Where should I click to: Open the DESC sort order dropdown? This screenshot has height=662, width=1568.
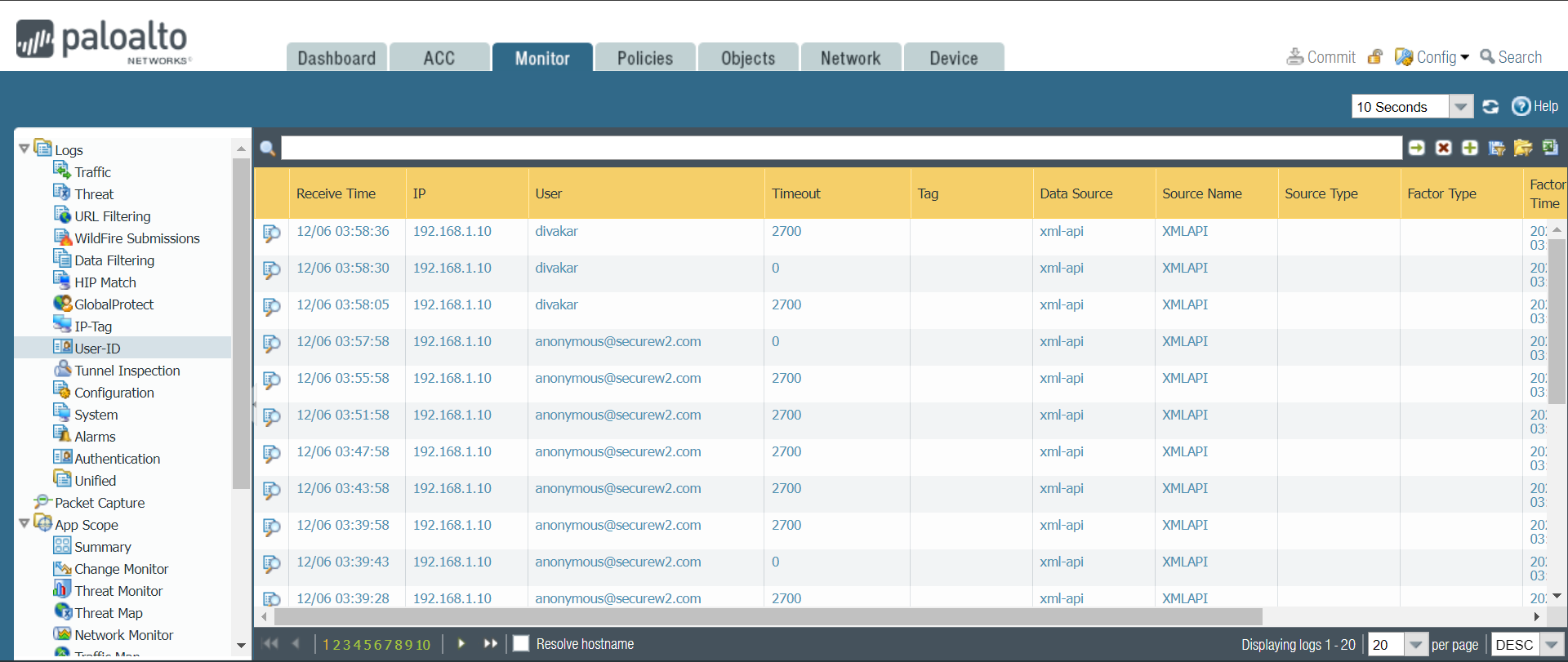pos(1552,645)
